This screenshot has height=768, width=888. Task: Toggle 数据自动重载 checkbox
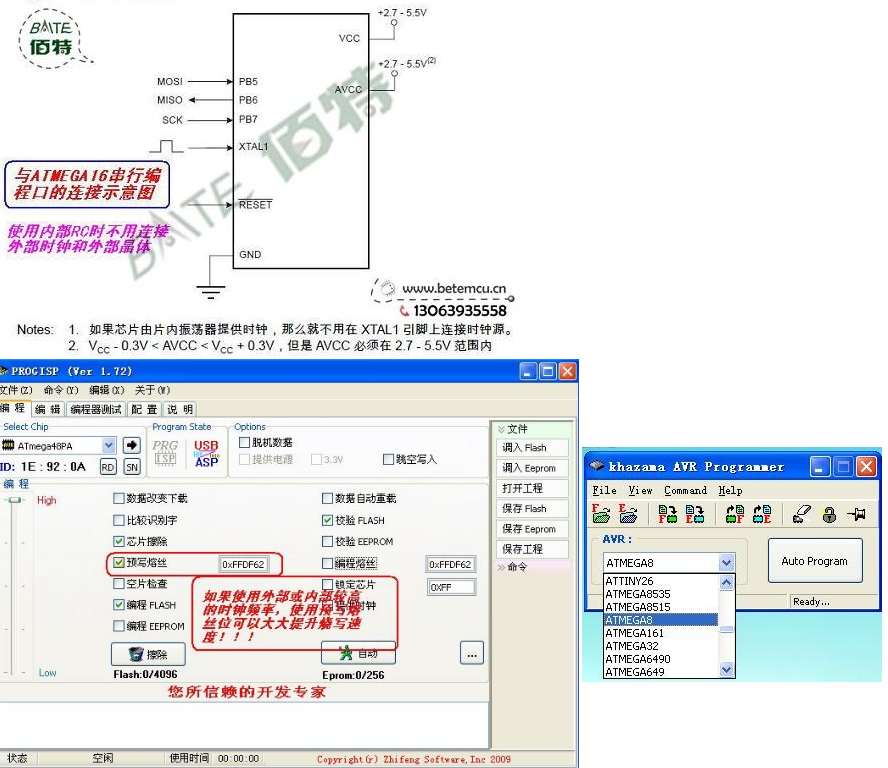(x=327, y=498)
